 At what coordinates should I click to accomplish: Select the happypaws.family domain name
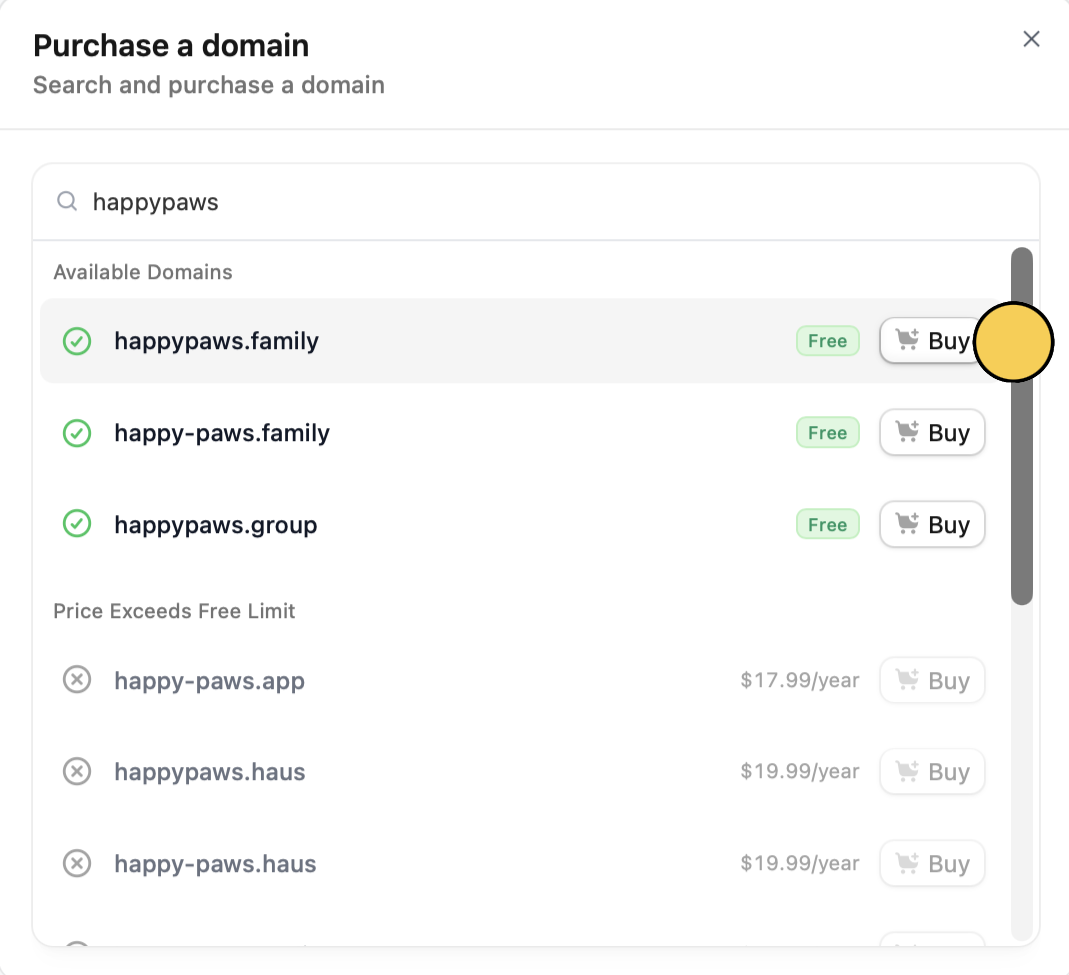pos(216,341)
